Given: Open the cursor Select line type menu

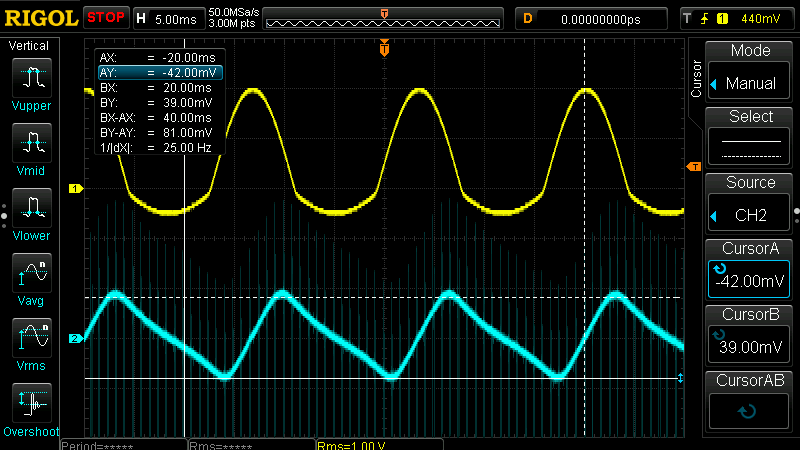Looking at the screenshot, I should pyautogui.click(x=751, y=138).
